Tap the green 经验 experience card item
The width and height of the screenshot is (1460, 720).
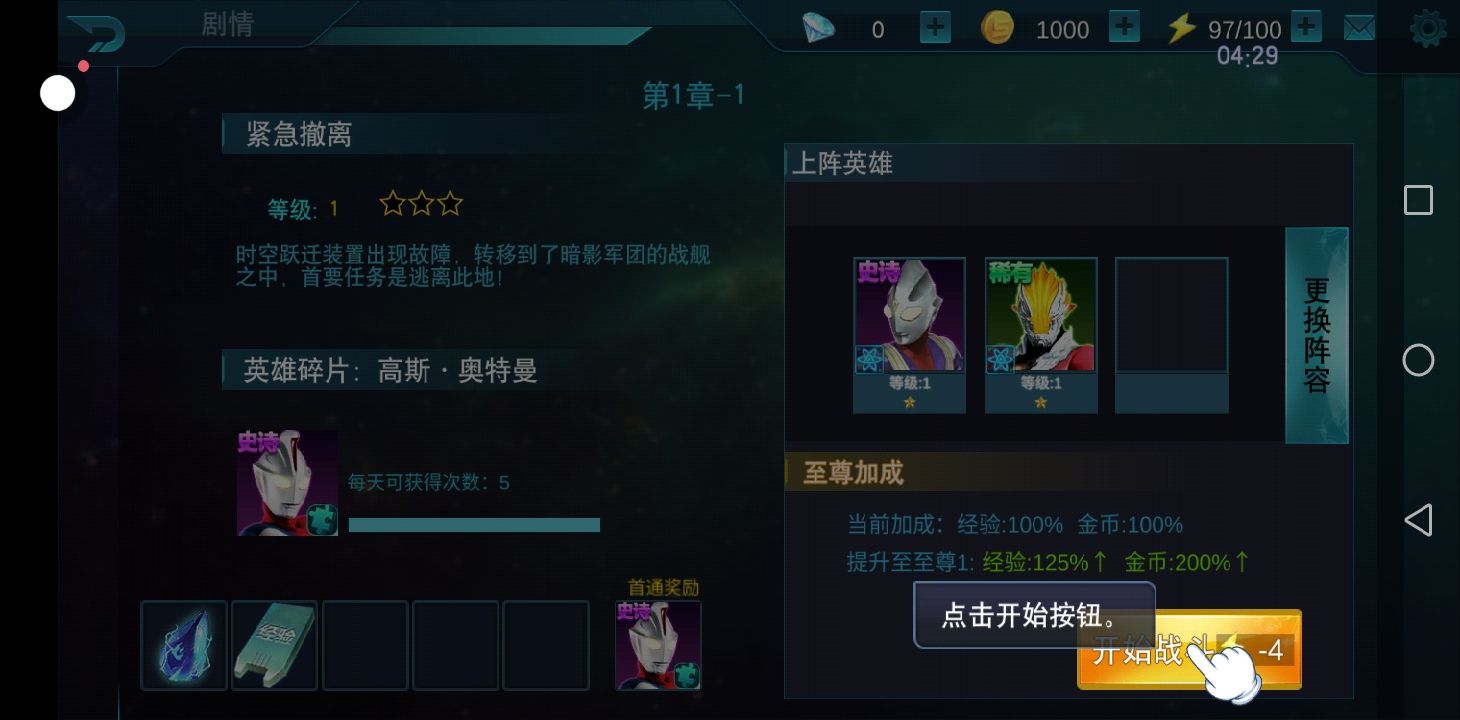[274, 645]
